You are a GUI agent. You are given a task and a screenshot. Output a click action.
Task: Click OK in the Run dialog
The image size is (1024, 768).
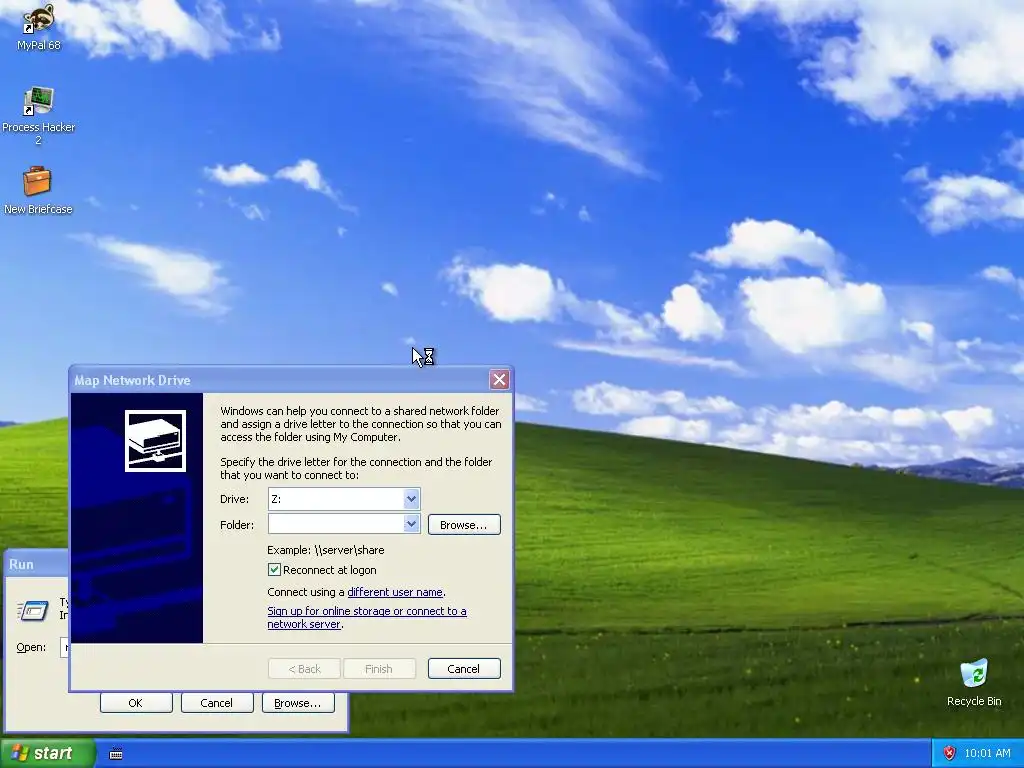pyautogui.click(x=136, y=703)
